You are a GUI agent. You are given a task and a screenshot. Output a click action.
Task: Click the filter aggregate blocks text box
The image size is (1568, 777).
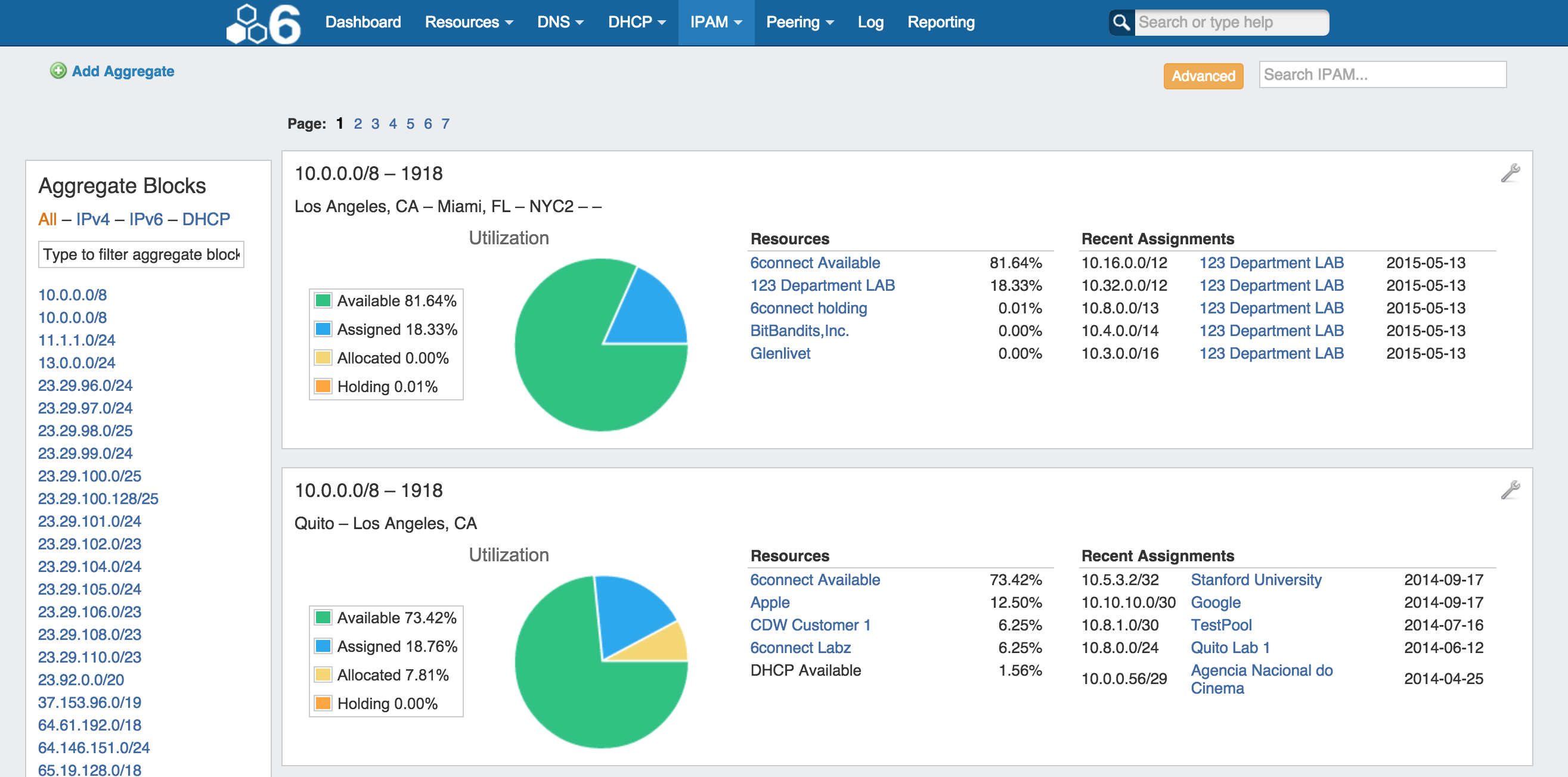pos(141,254)
